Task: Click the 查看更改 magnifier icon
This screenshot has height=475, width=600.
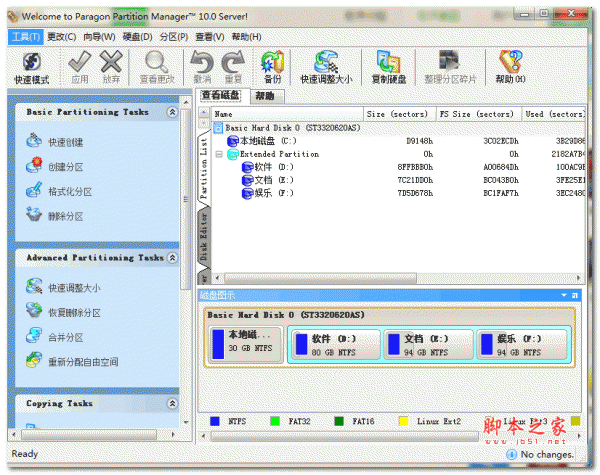Action: [157, 62]
